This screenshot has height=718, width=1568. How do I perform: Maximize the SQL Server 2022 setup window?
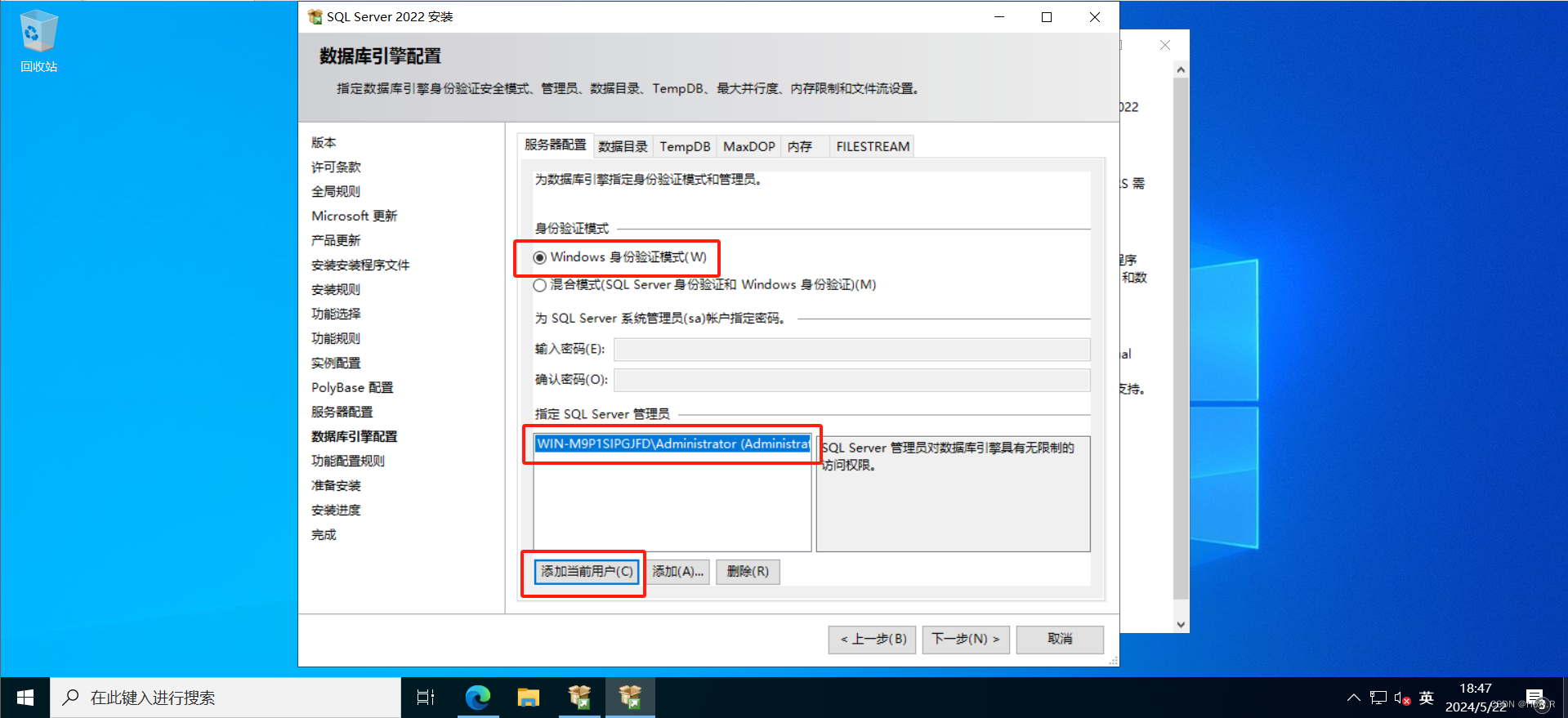click(1047, 16)
